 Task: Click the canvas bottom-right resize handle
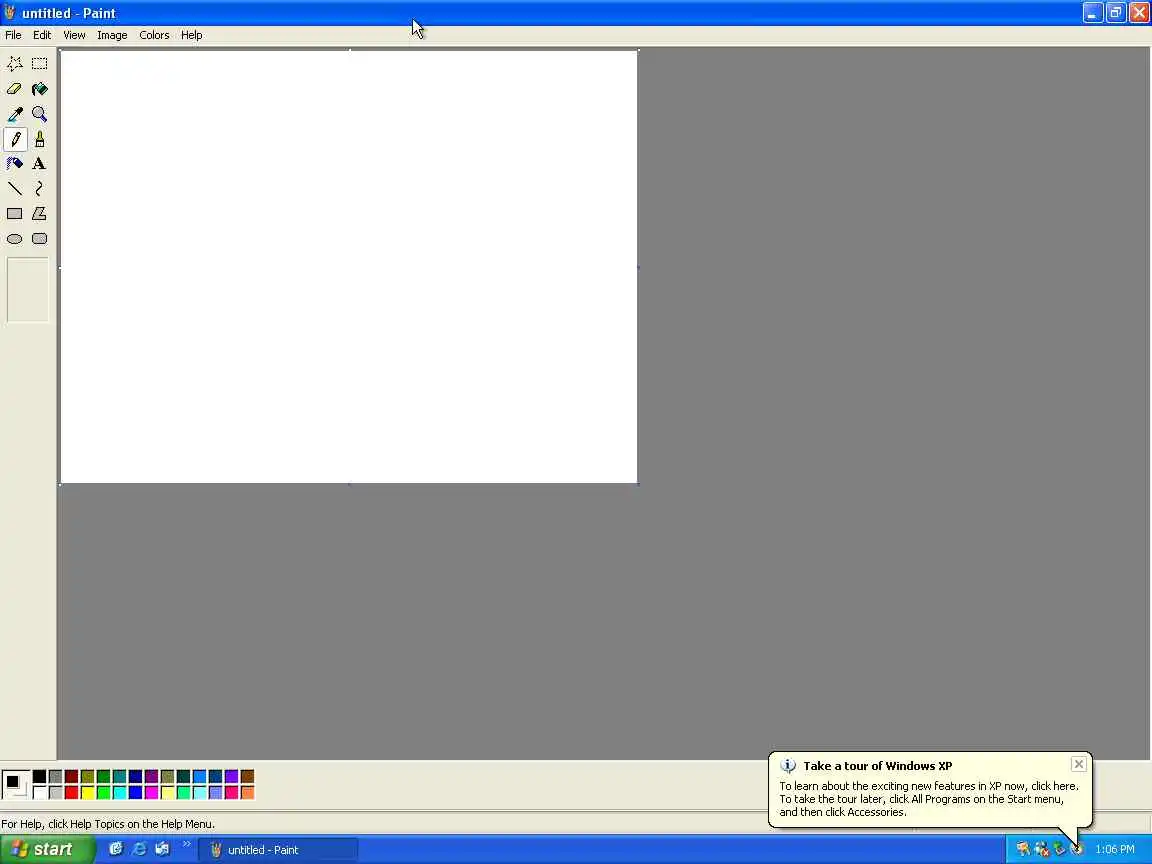point(638,484)
